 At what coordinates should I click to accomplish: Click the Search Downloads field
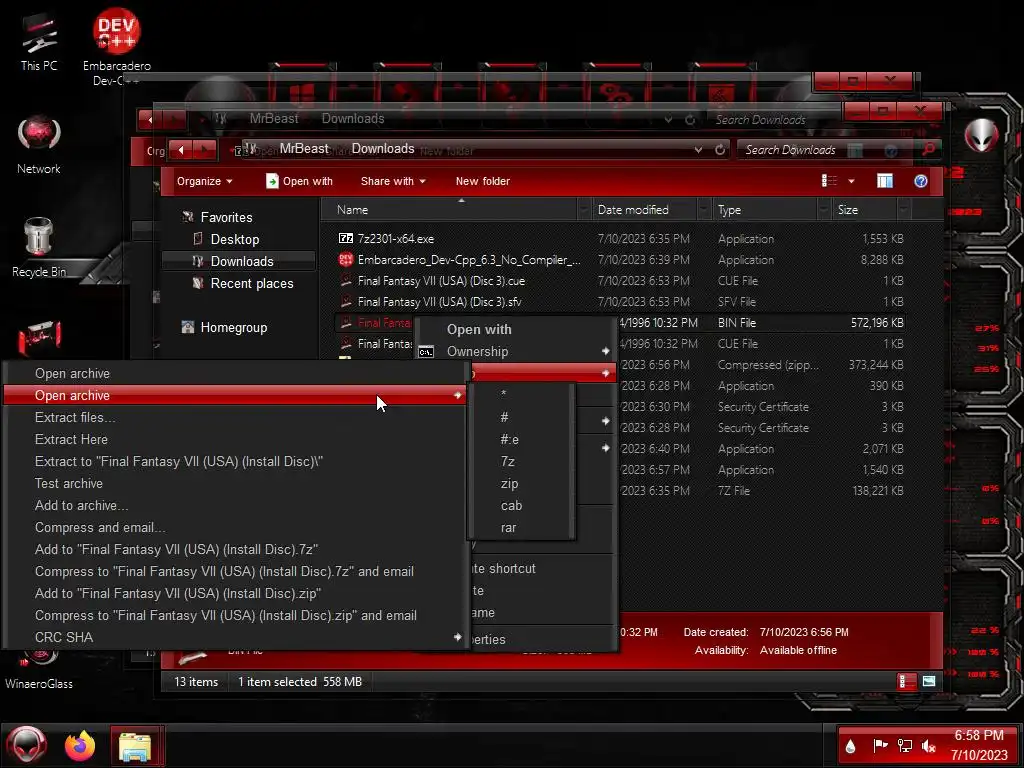[827, 150]
